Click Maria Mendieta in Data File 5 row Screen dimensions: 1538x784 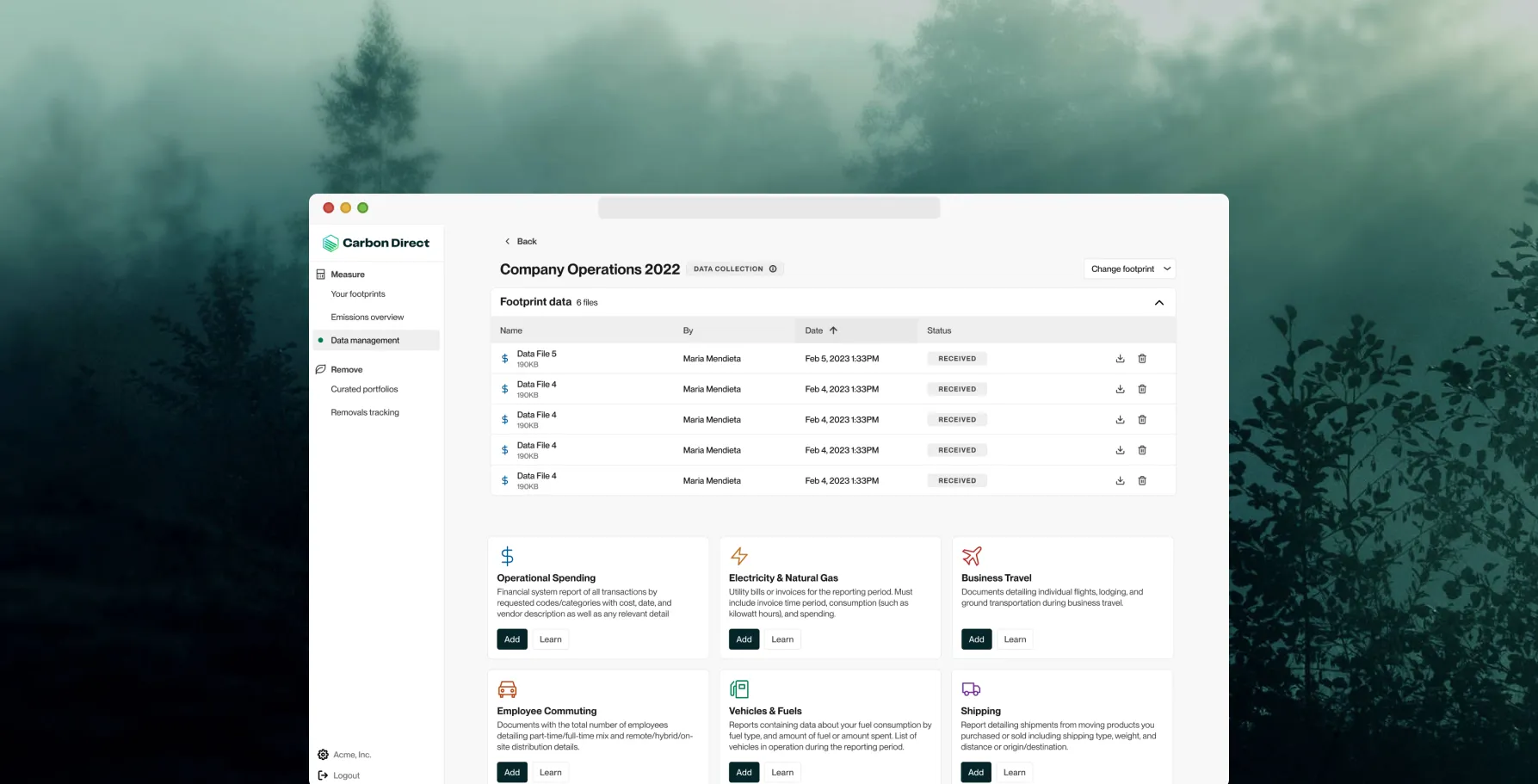pos(712,359)
